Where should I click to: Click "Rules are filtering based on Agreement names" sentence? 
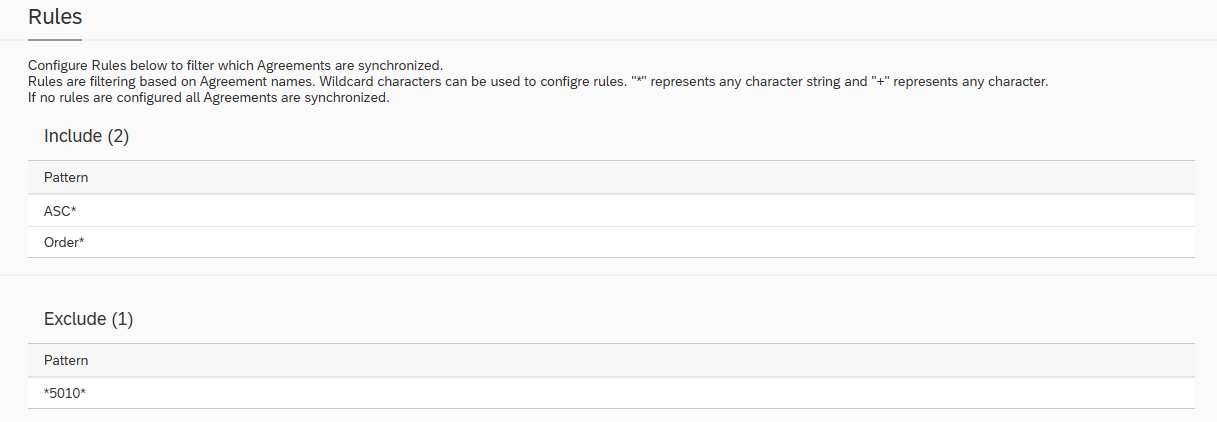[172, 82]
